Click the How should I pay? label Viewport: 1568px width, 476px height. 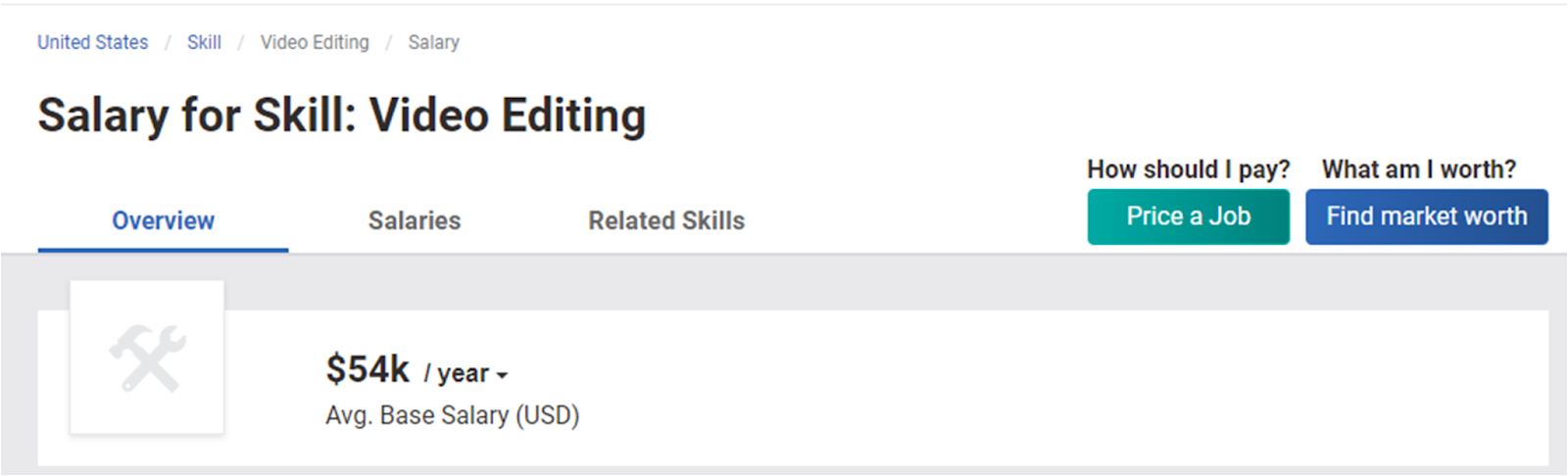point(1188,169)
